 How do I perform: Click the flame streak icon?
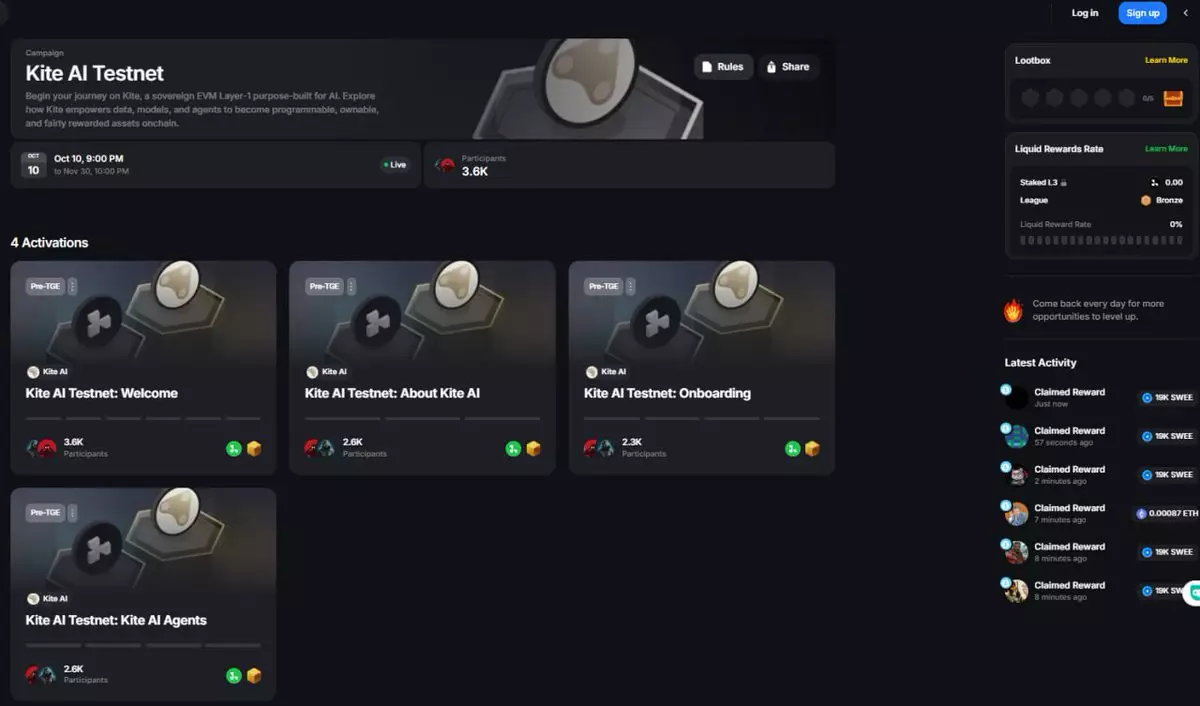click(1014, 310)
